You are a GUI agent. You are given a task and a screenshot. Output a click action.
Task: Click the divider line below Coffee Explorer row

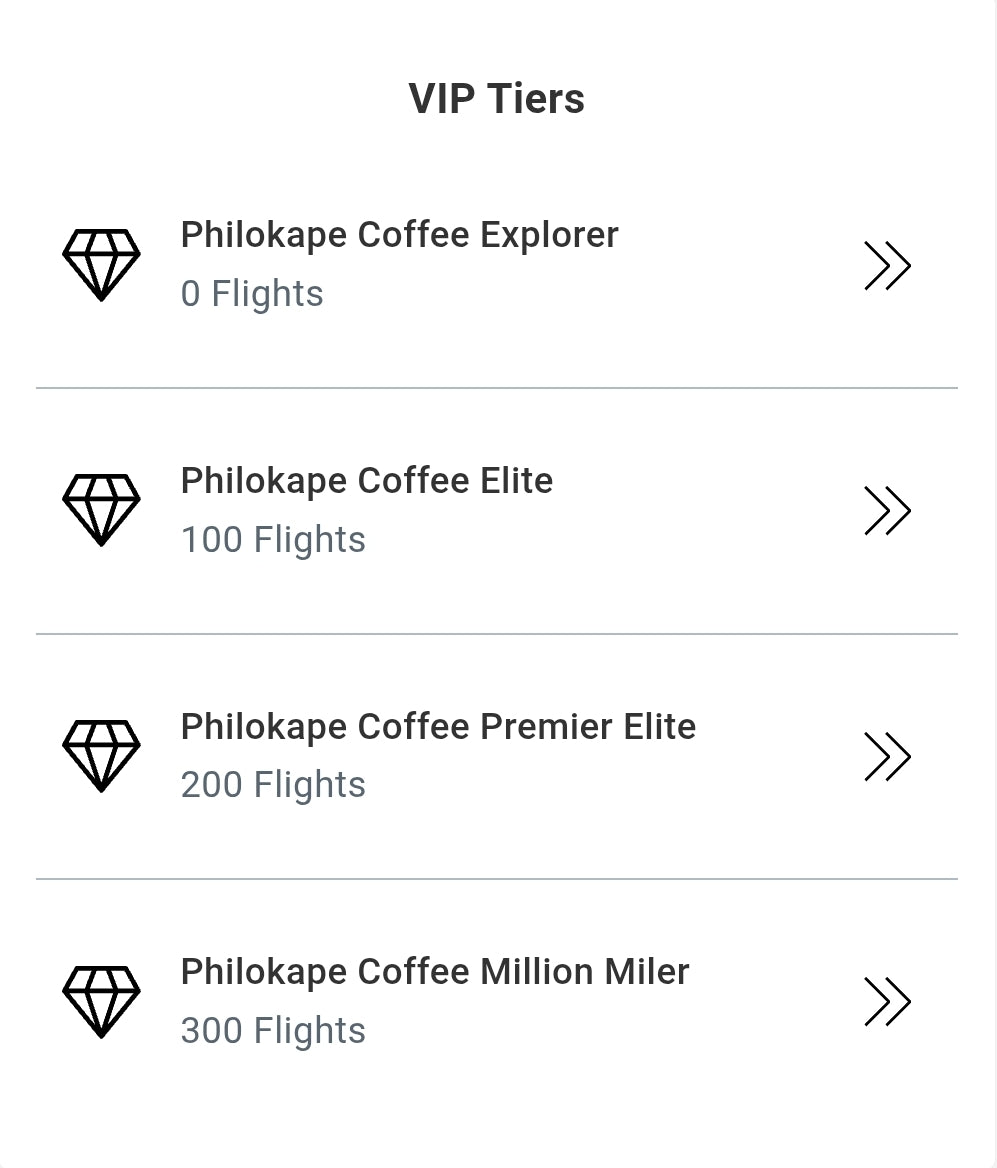coord(497,387)
